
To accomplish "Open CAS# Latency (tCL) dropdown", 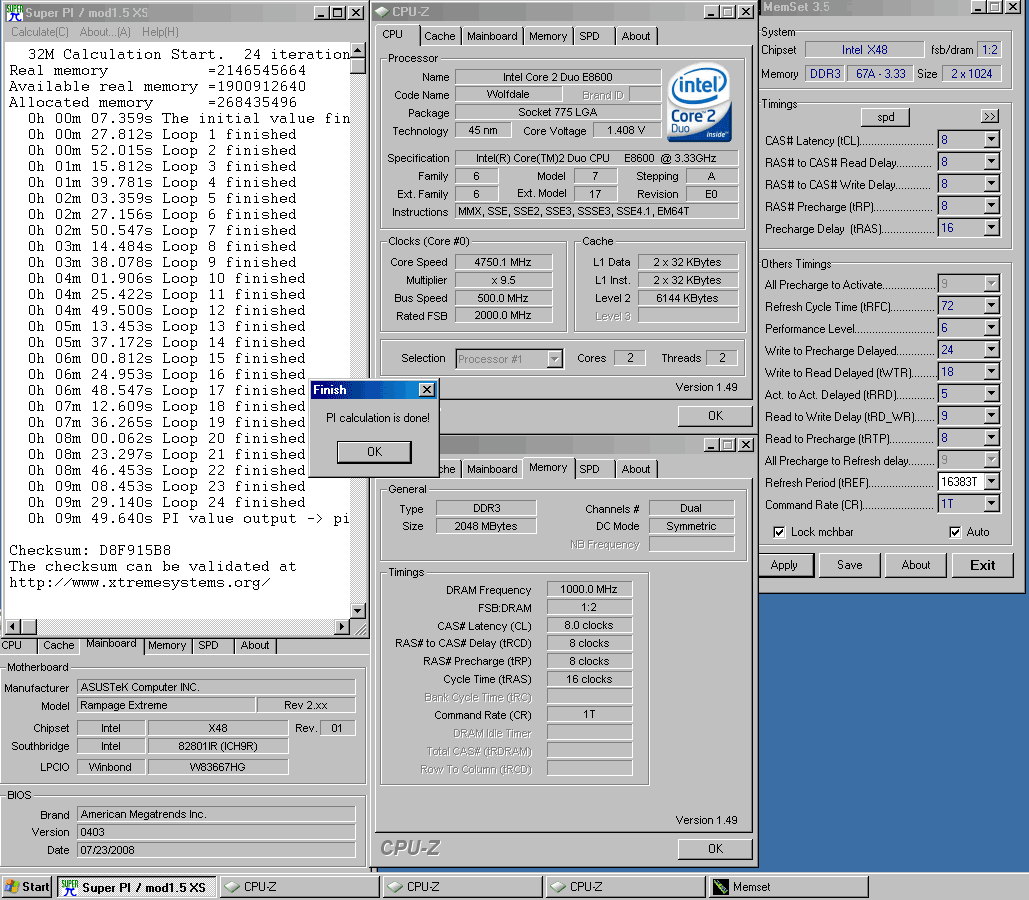I will point(992,139).
